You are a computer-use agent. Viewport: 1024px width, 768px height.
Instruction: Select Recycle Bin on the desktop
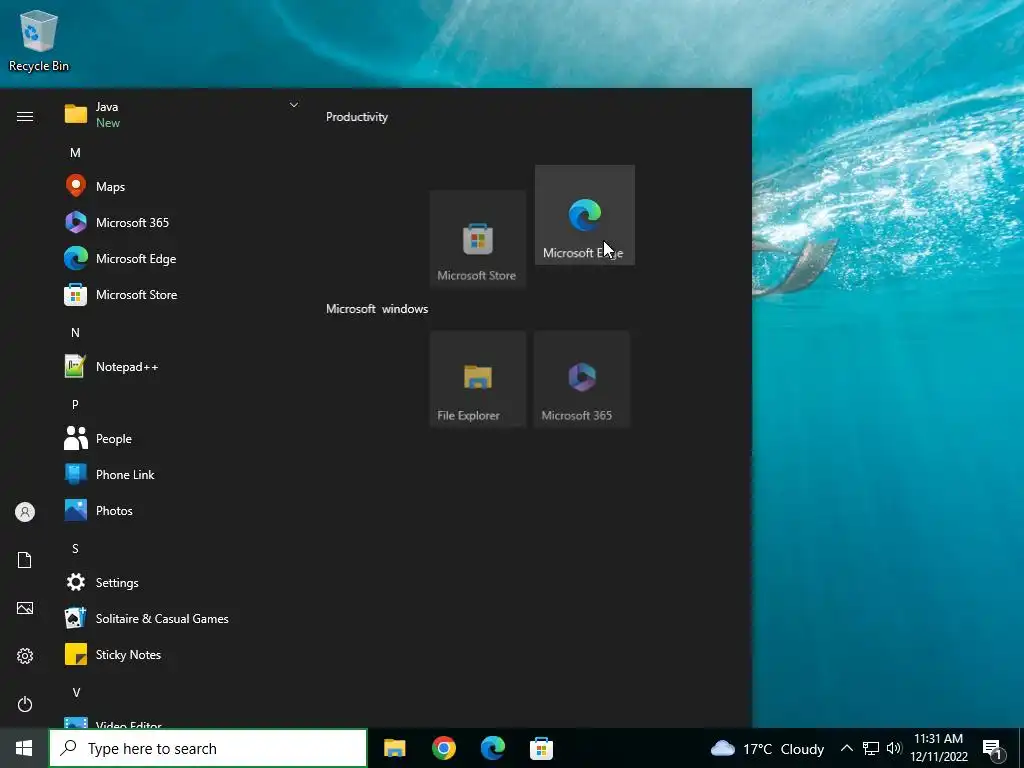click(x=39, y=40)
